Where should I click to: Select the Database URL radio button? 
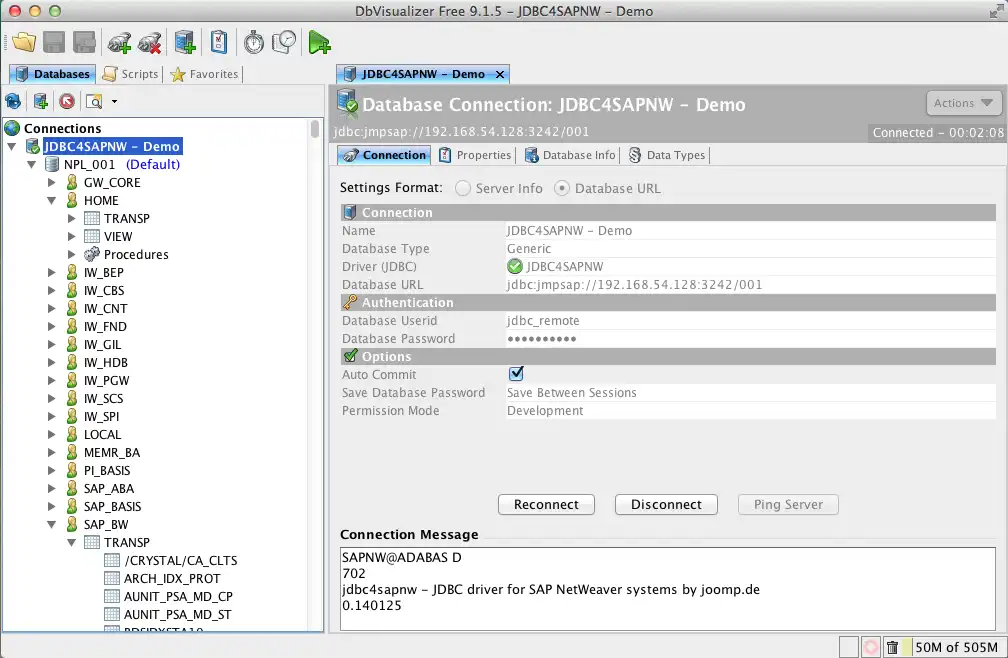tap(562, 188)
